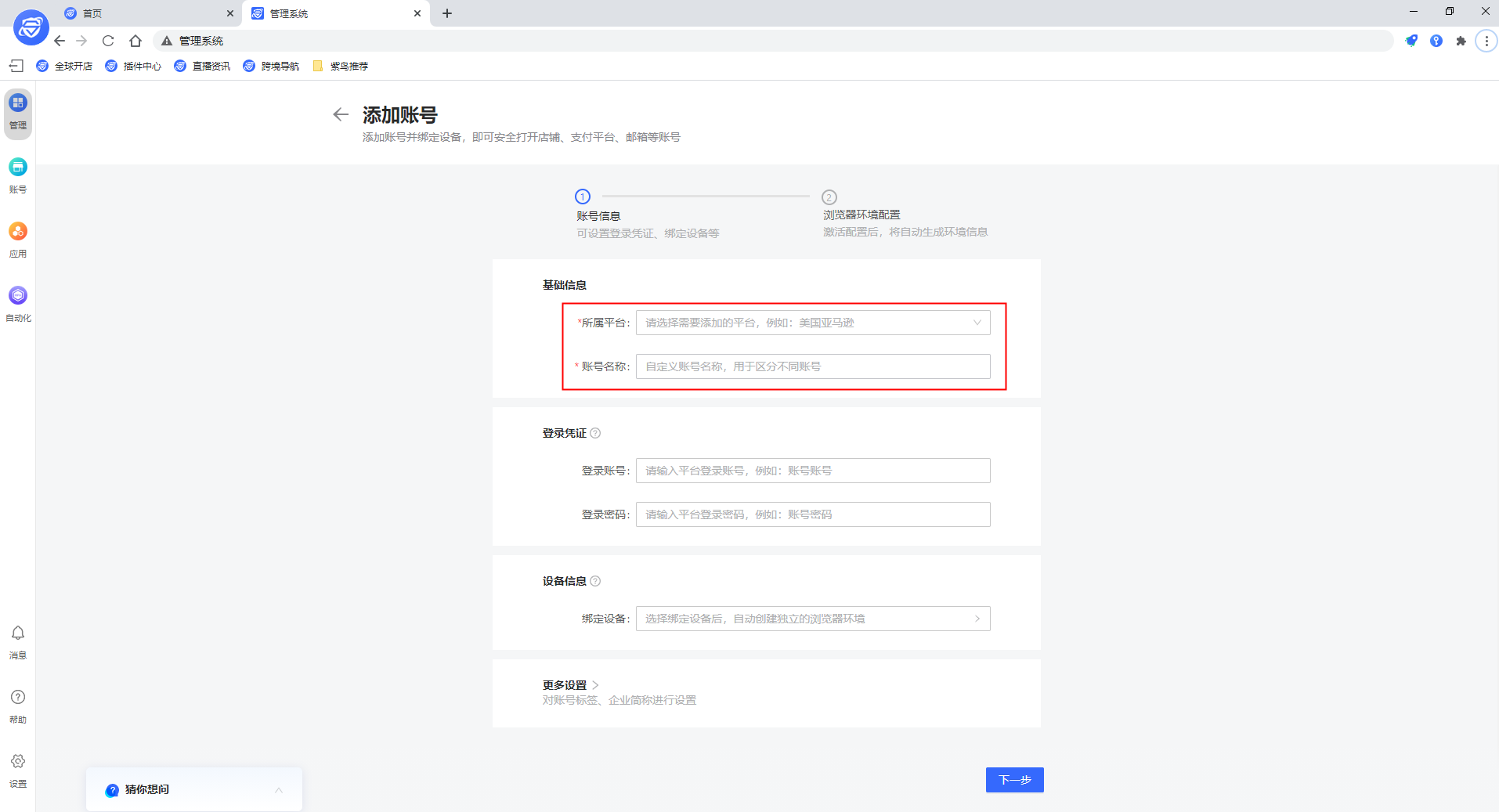This screenshot has width=1499, height=812.
Task: Click the exit icon at top left
Action: click(16, 66)
